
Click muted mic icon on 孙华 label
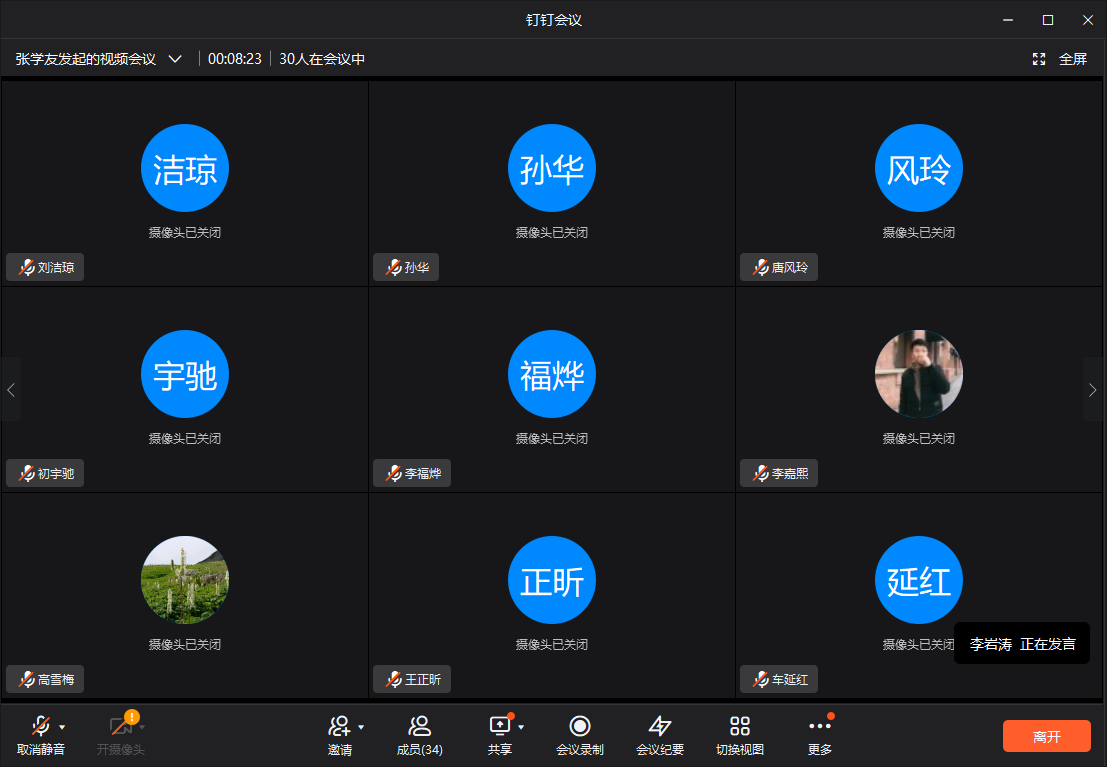(394, 267)
